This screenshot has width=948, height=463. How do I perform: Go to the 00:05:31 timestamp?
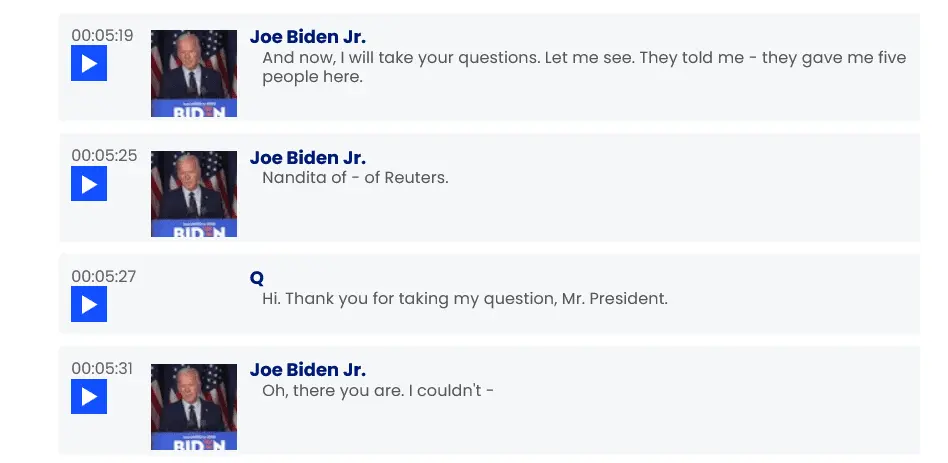(x=102, y=368)
